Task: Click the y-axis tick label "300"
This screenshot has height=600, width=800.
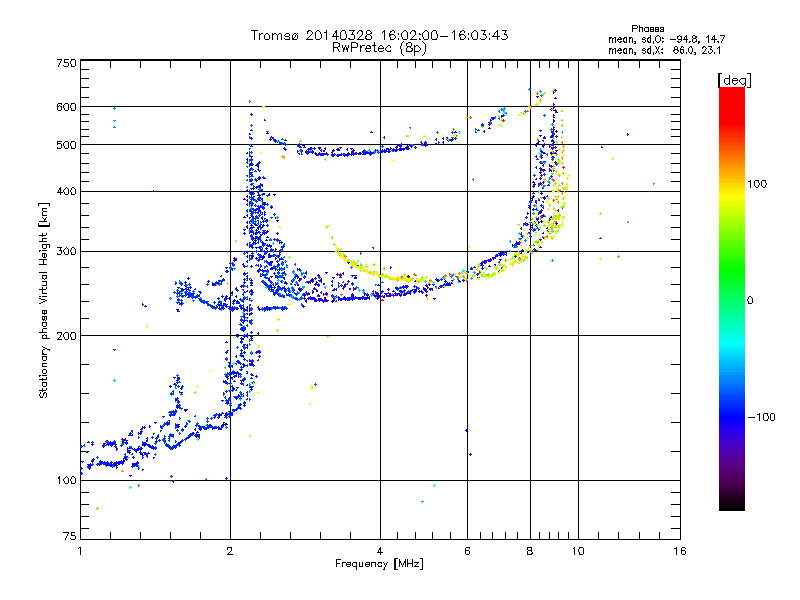Action: coord(66,252)
